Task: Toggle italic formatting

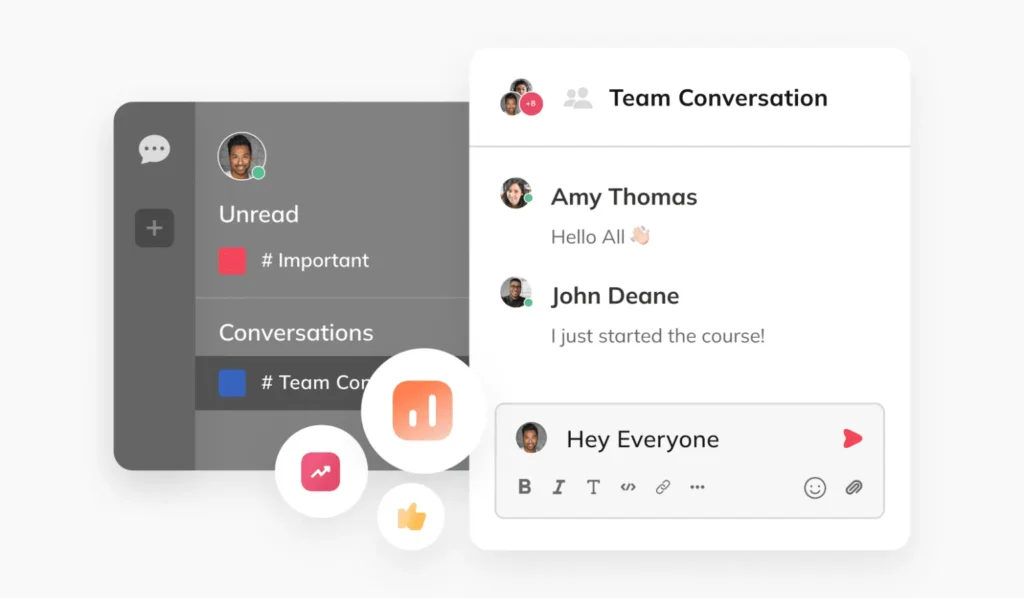Action: [x=559, y=487]
